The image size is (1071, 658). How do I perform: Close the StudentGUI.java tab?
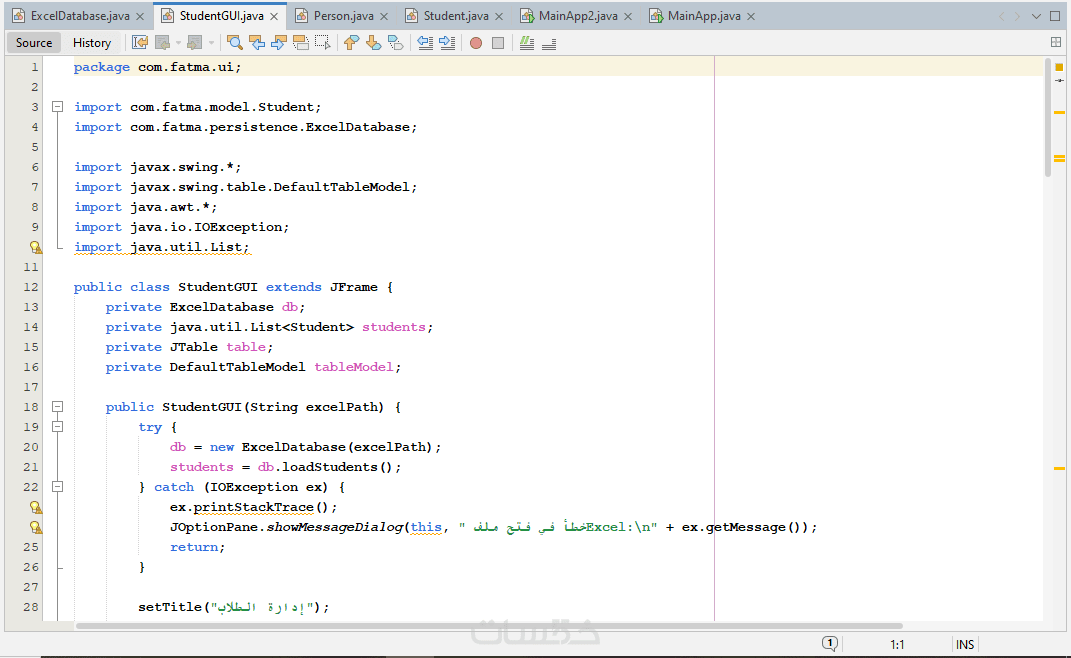[274, 16]
